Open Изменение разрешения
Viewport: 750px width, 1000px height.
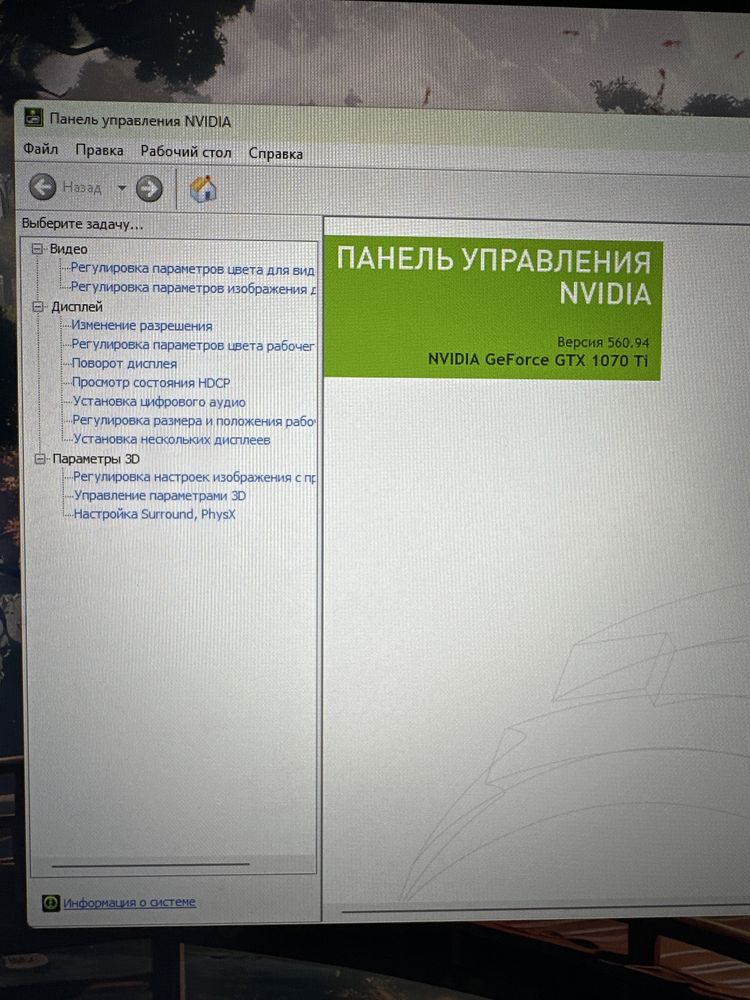142,326
